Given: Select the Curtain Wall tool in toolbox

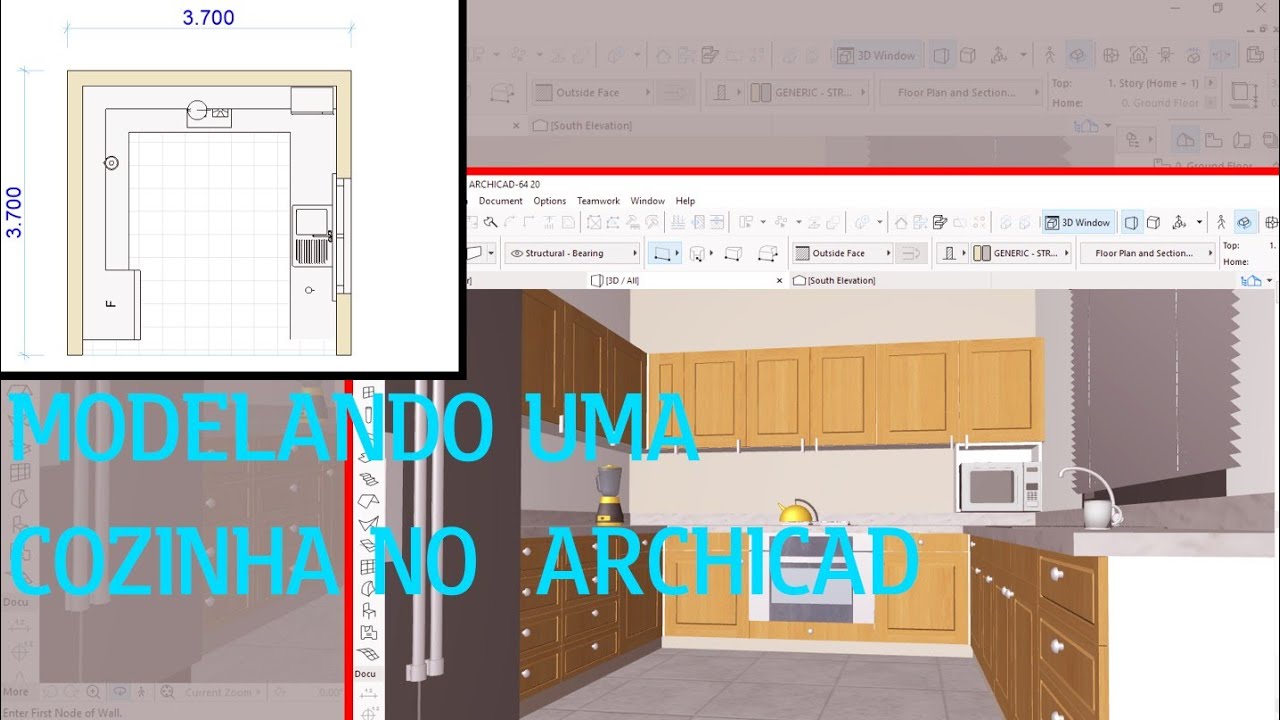Looking at the screenshot, I should tap(369, 565).
